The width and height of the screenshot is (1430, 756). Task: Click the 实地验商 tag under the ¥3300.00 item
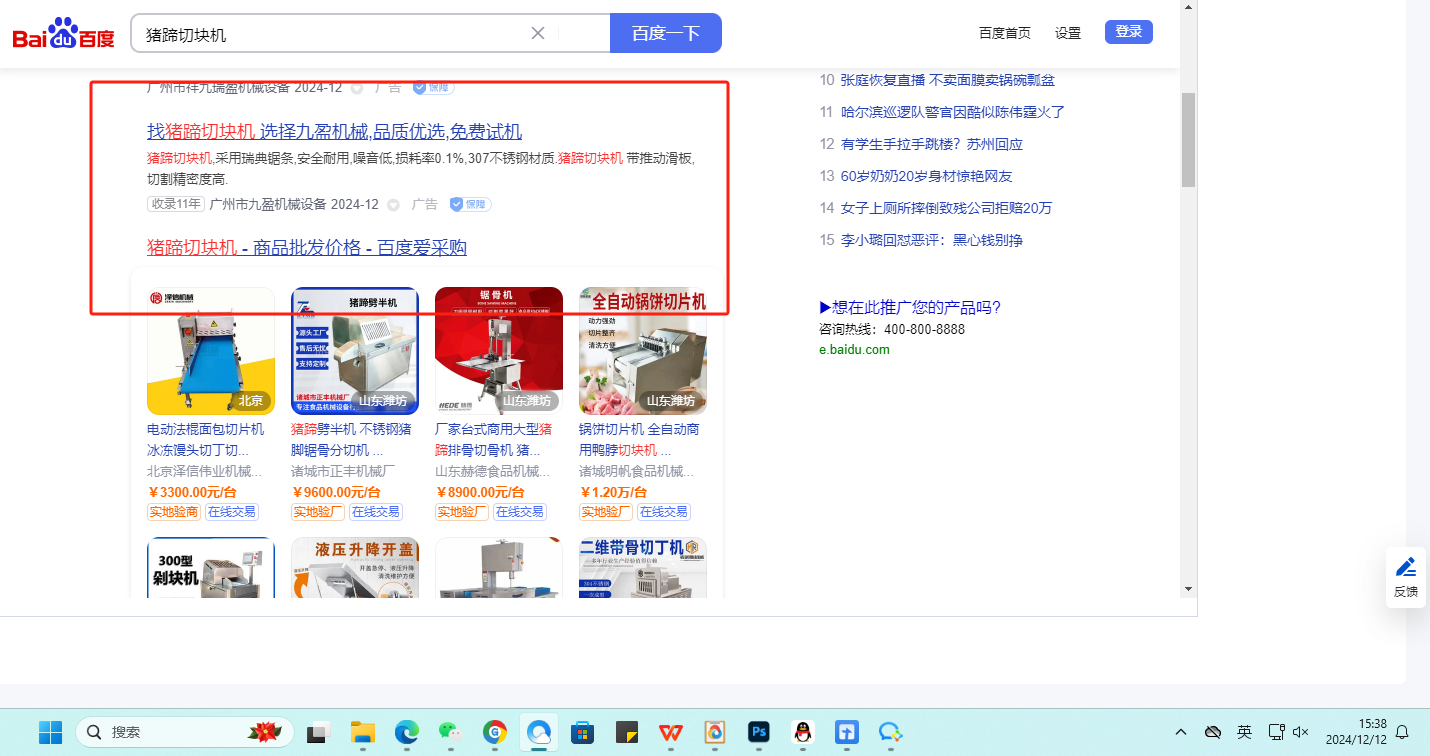(x=174, y=512)
